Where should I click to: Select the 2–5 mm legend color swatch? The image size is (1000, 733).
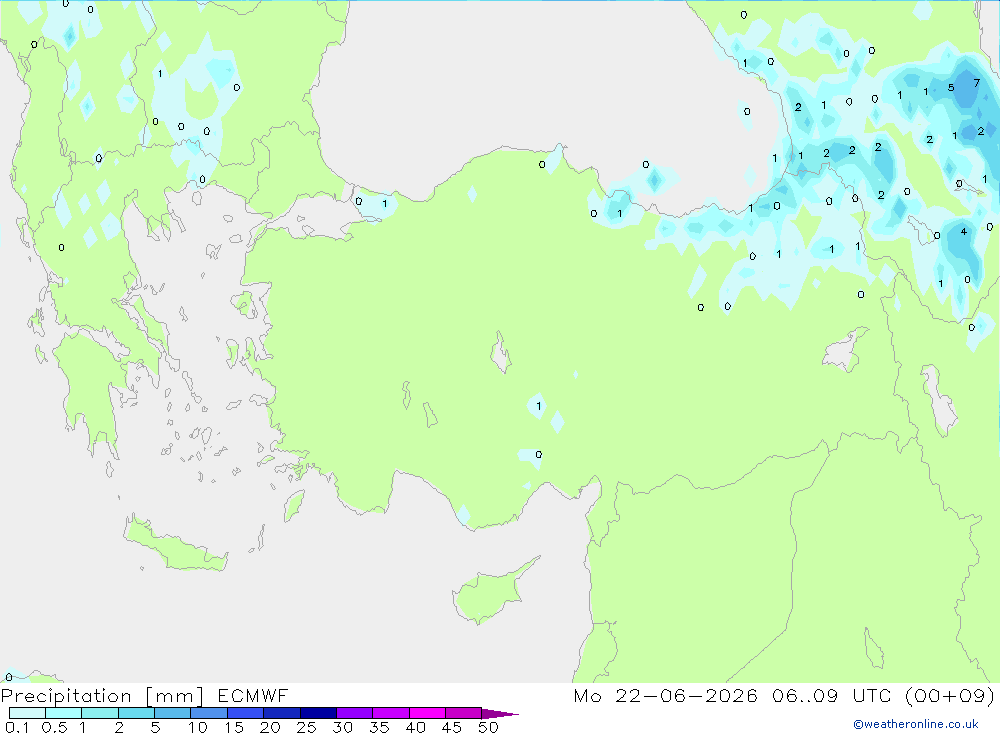tap(136, 713)
